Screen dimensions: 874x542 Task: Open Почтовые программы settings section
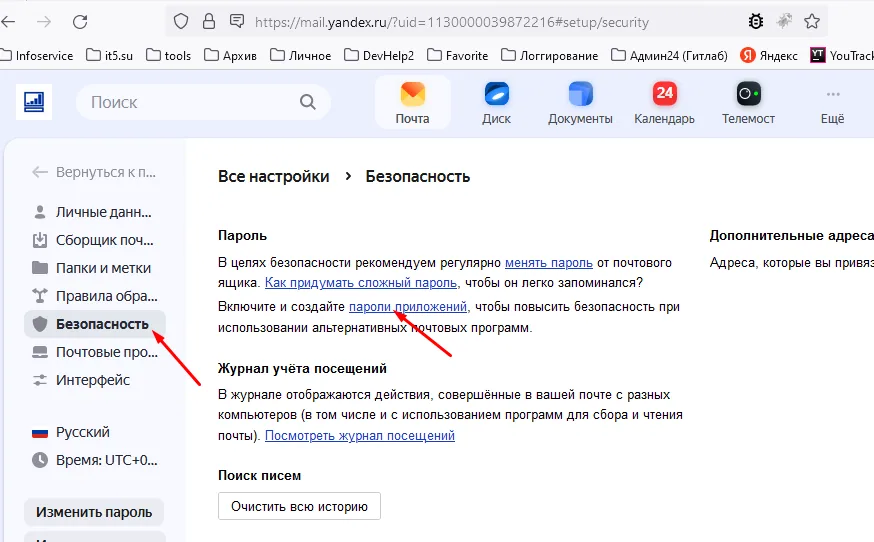pos(94,352)
